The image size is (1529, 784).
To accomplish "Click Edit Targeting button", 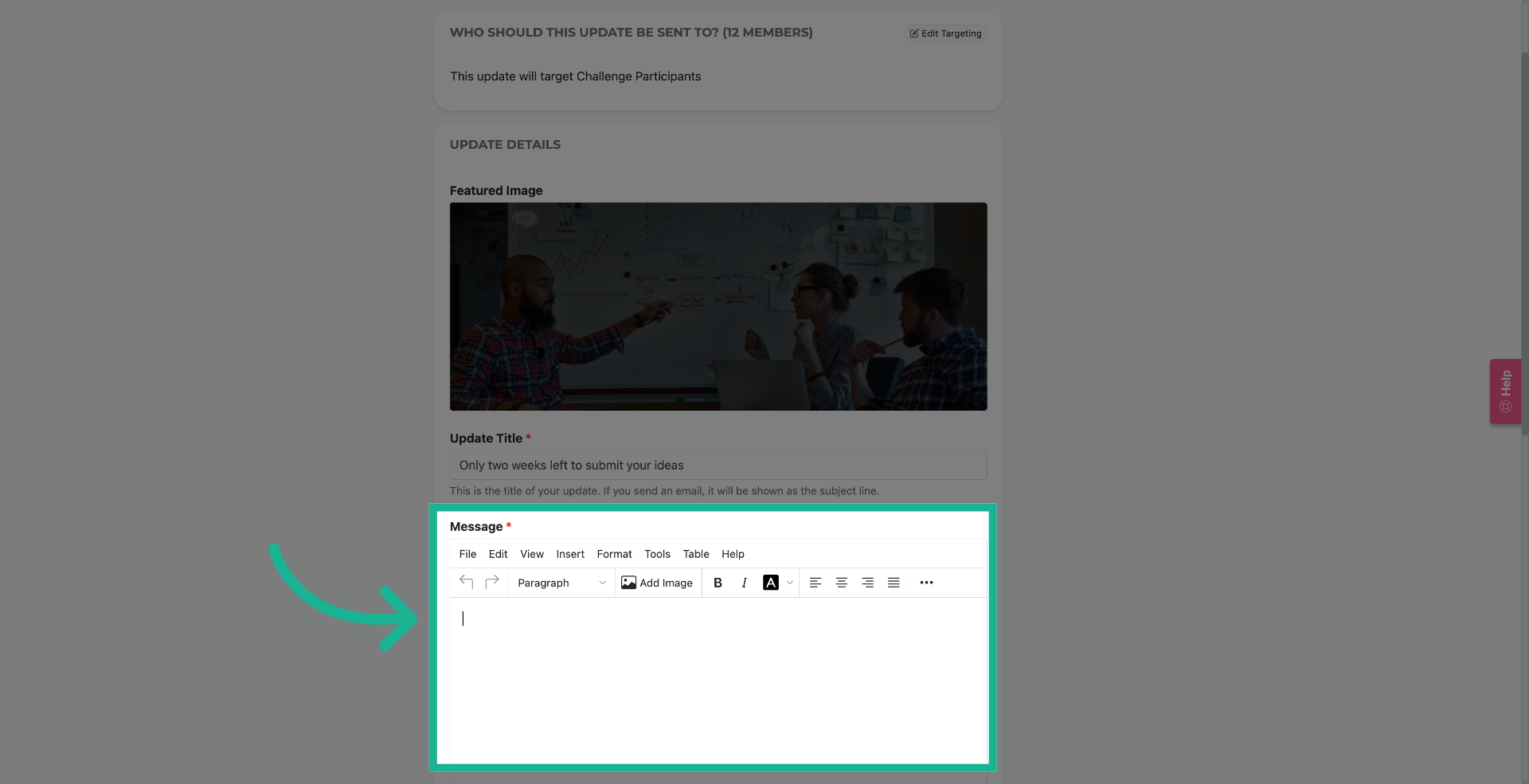I will pos(946,33).
